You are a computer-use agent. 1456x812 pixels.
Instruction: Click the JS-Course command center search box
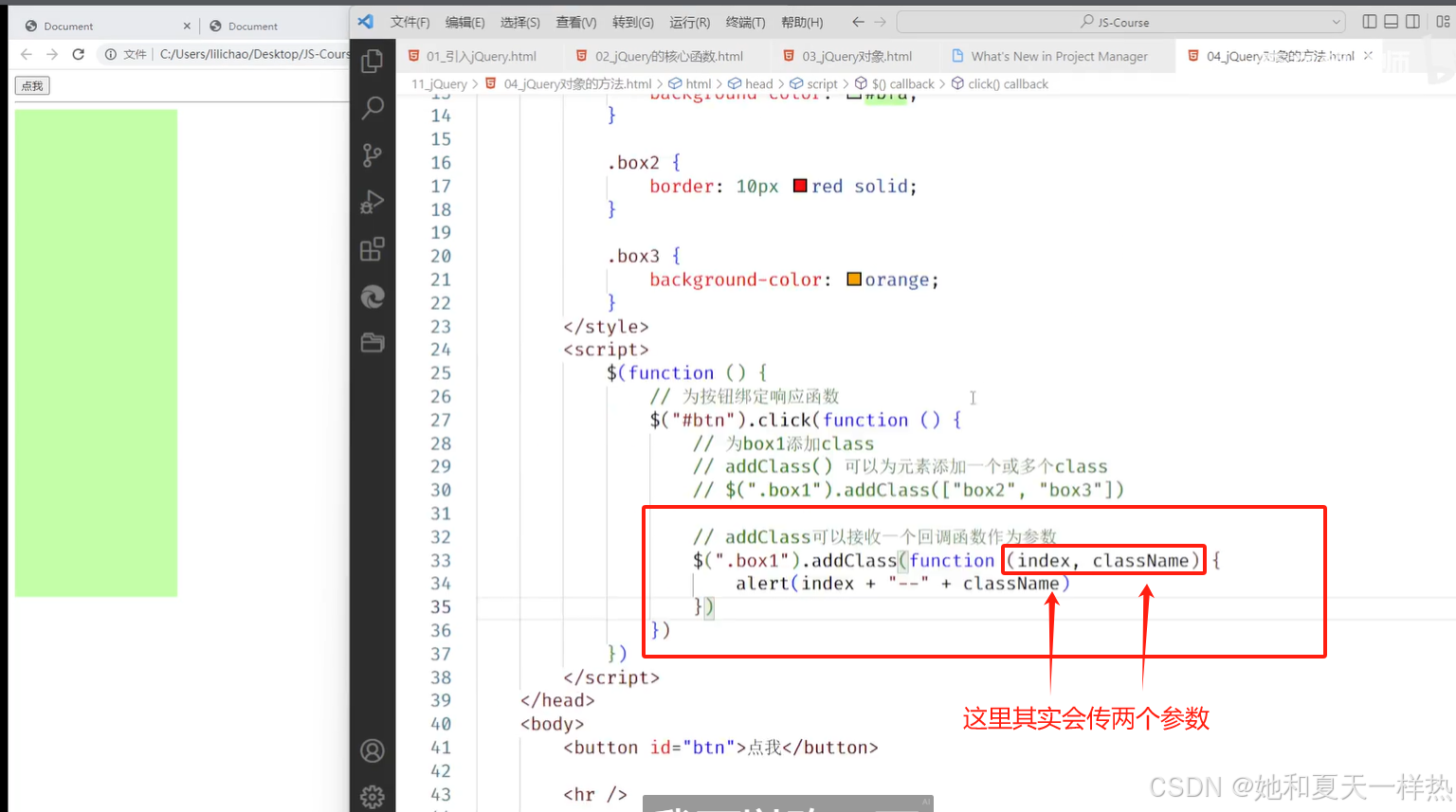click(x=1121, y=22)
